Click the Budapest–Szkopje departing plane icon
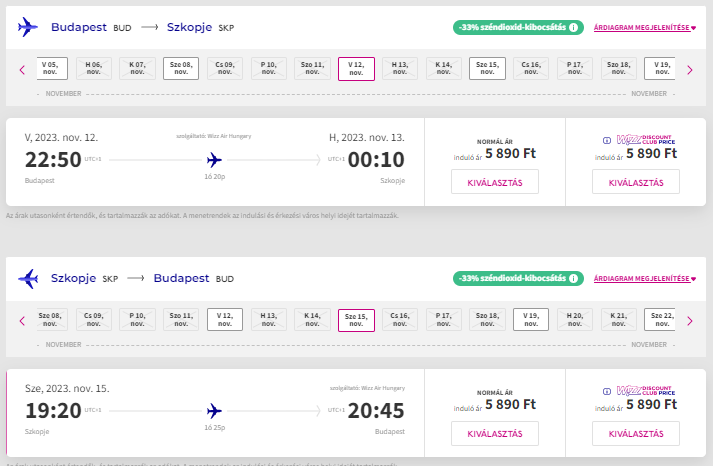 tap(28, 27)
